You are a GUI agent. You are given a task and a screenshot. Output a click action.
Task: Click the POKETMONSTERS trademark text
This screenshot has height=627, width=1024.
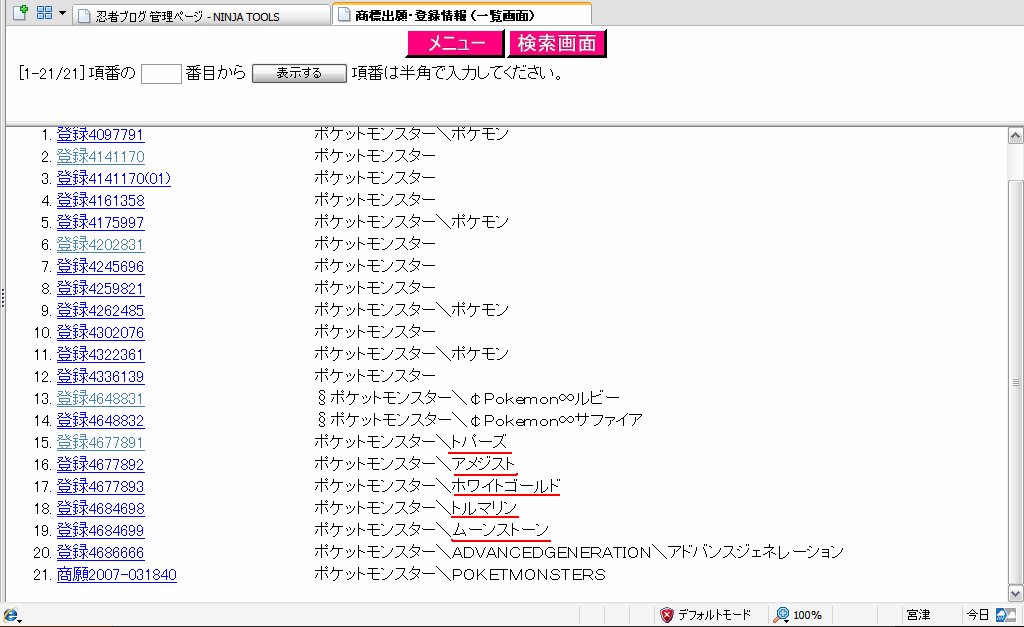pyautogui.click(x=528, y=575)
